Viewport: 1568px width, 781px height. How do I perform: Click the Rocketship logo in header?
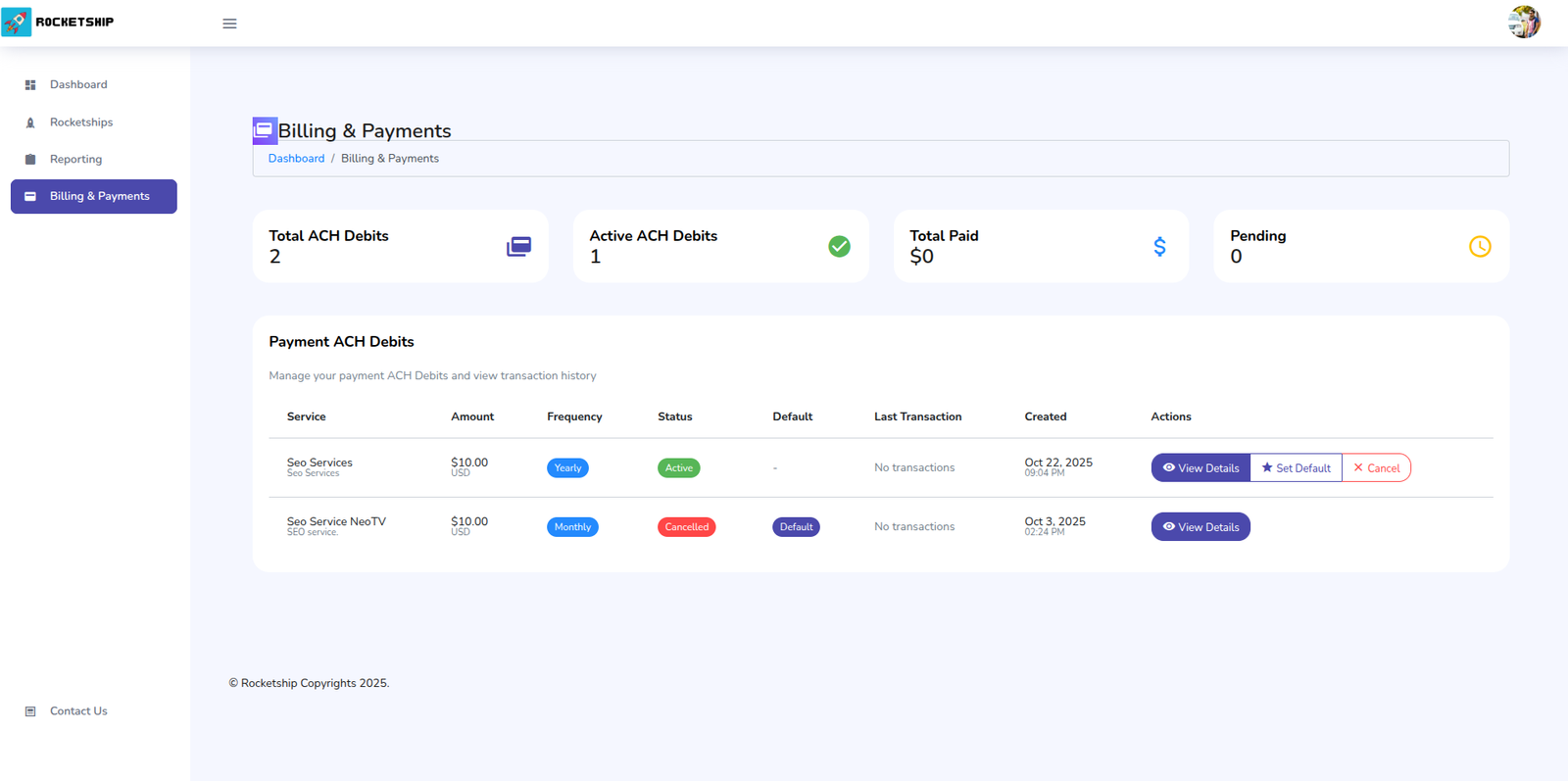(x=59, y=22)
